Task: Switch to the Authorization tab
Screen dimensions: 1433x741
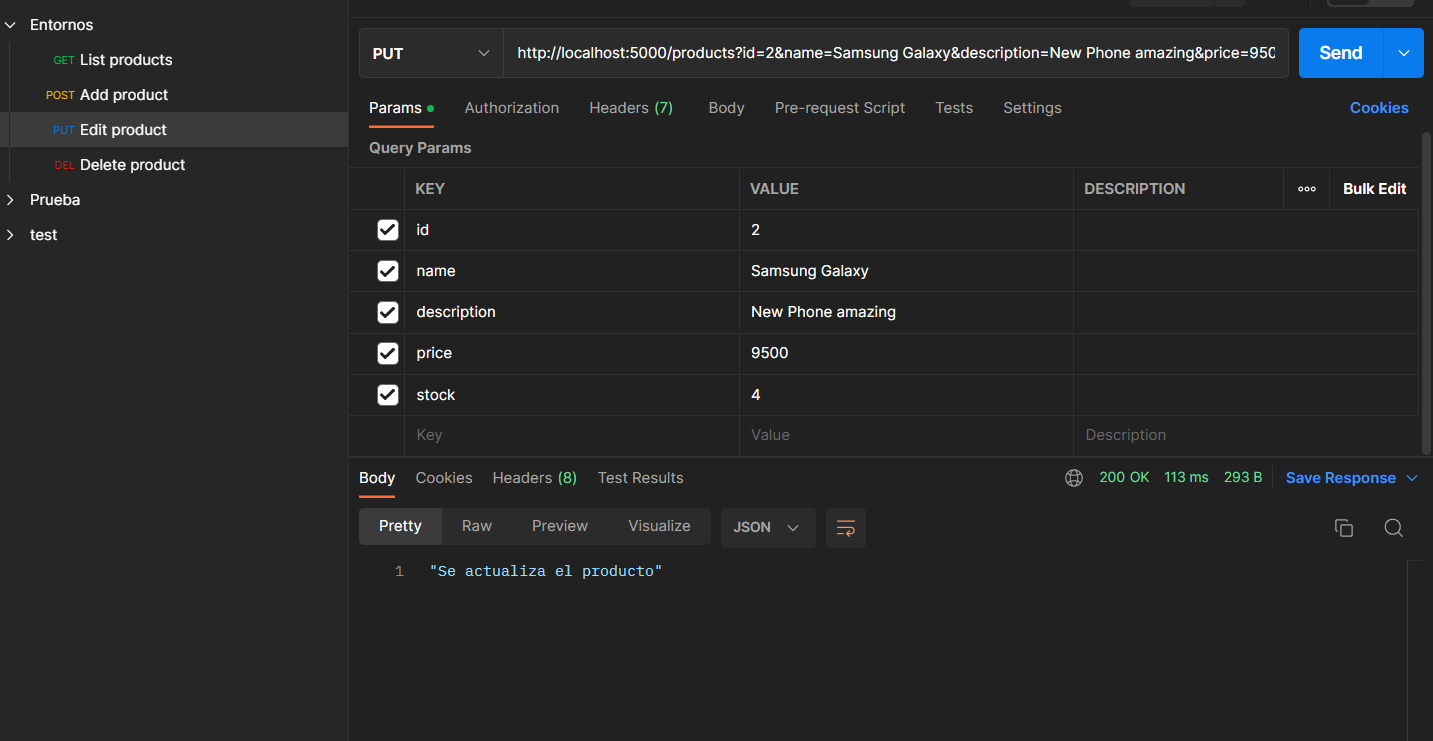Action: (512, 108)
